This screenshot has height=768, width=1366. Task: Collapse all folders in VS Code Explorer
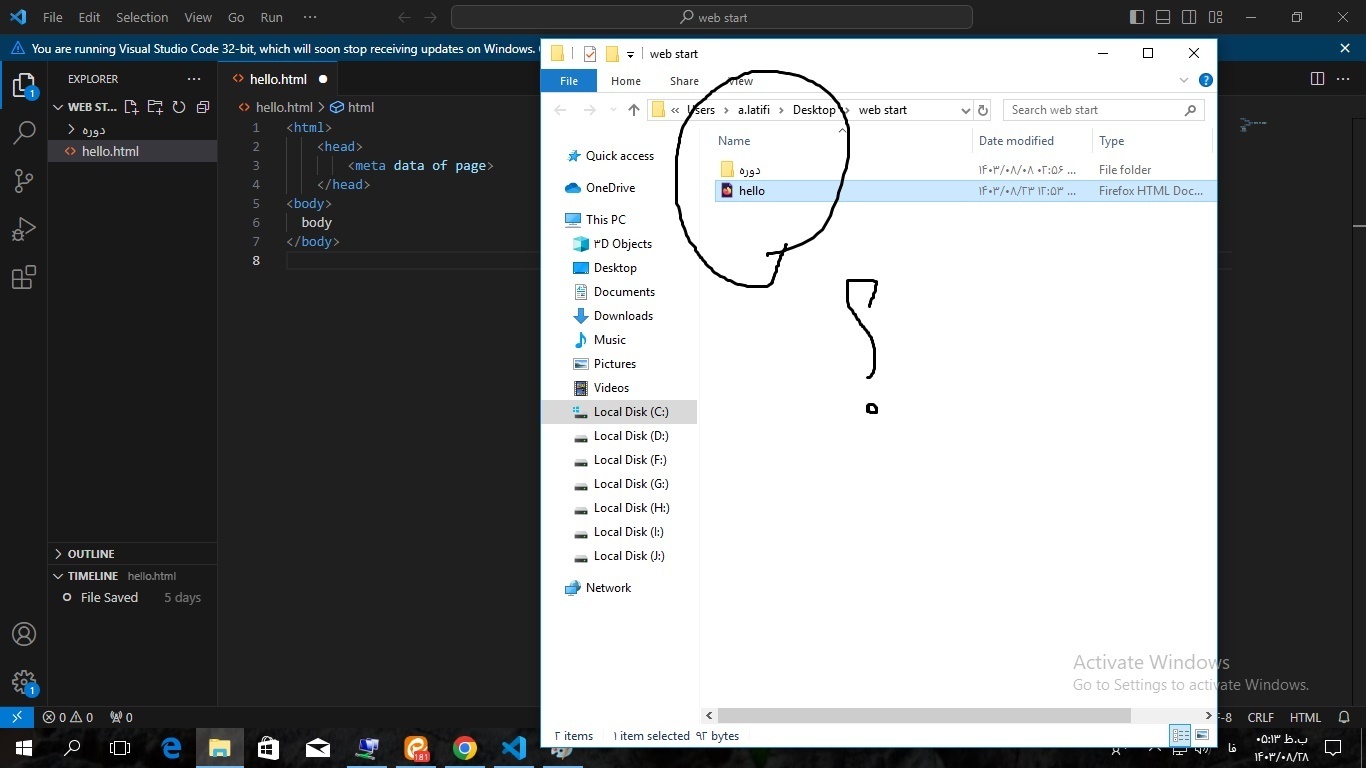pos(203,107)
